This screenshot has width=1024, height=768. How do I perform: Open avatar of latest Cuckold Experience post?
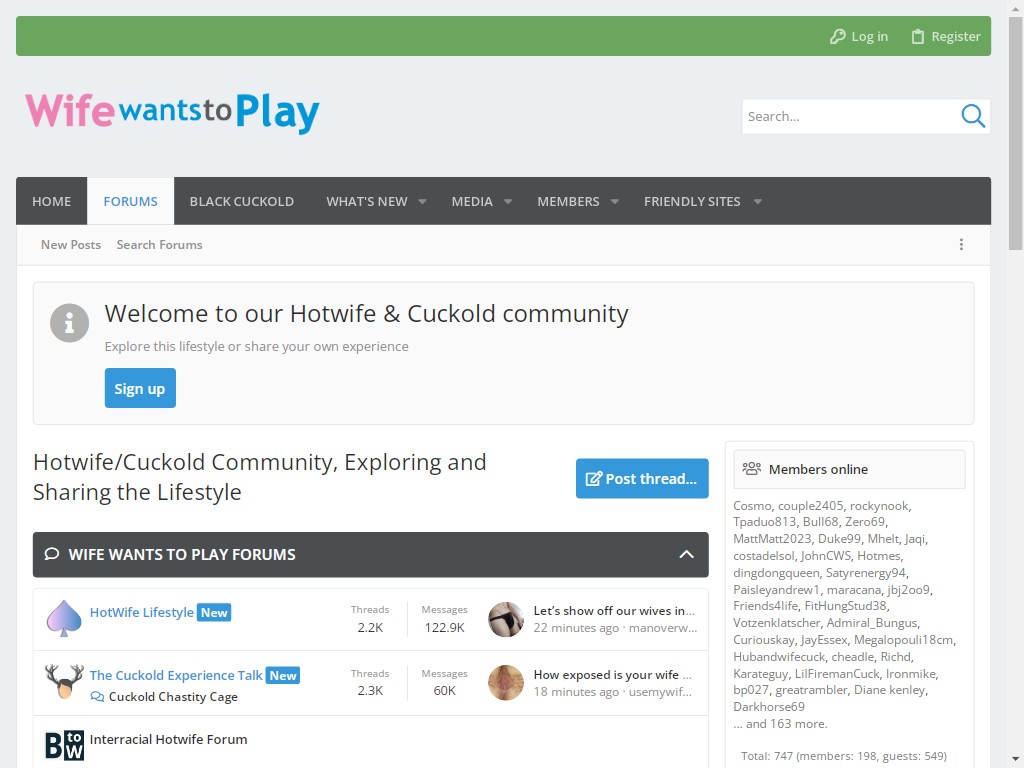point(506,682)
